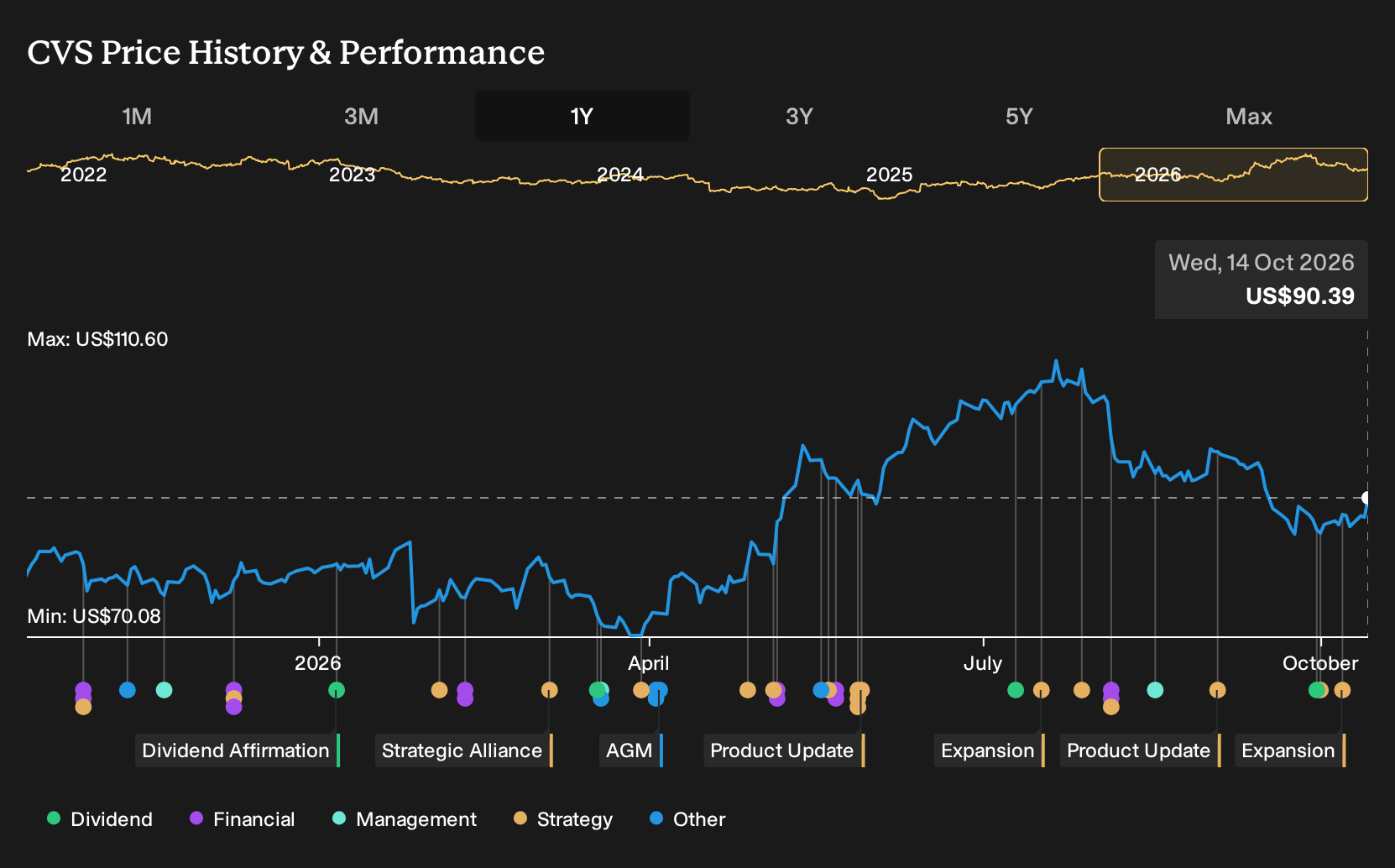The height and width of the screenshot is (868, 1395).
Task: Open the Dividend Affirmation event label
Action: (x=238, y=750)
